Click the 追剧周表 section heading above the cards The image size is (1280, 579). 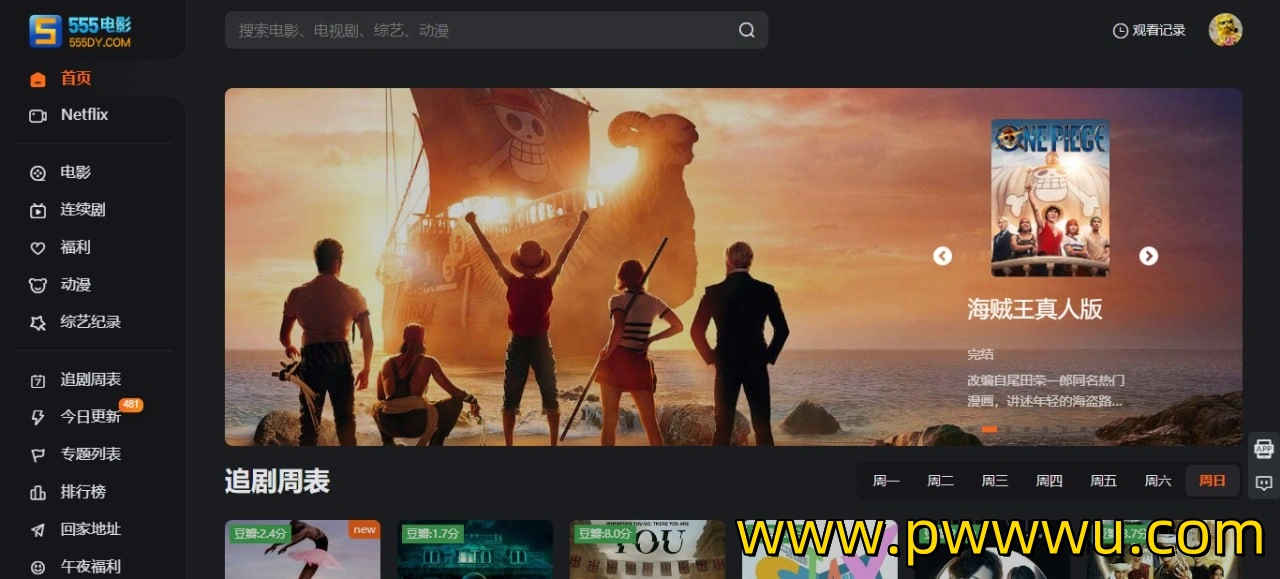click(277, 481)
